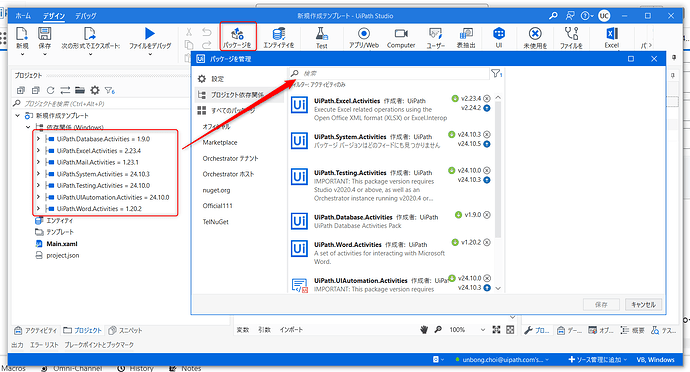Screen dimensions: 690x372
Task: Open project settings gear in Project panel
Action: tap(95, 90)
